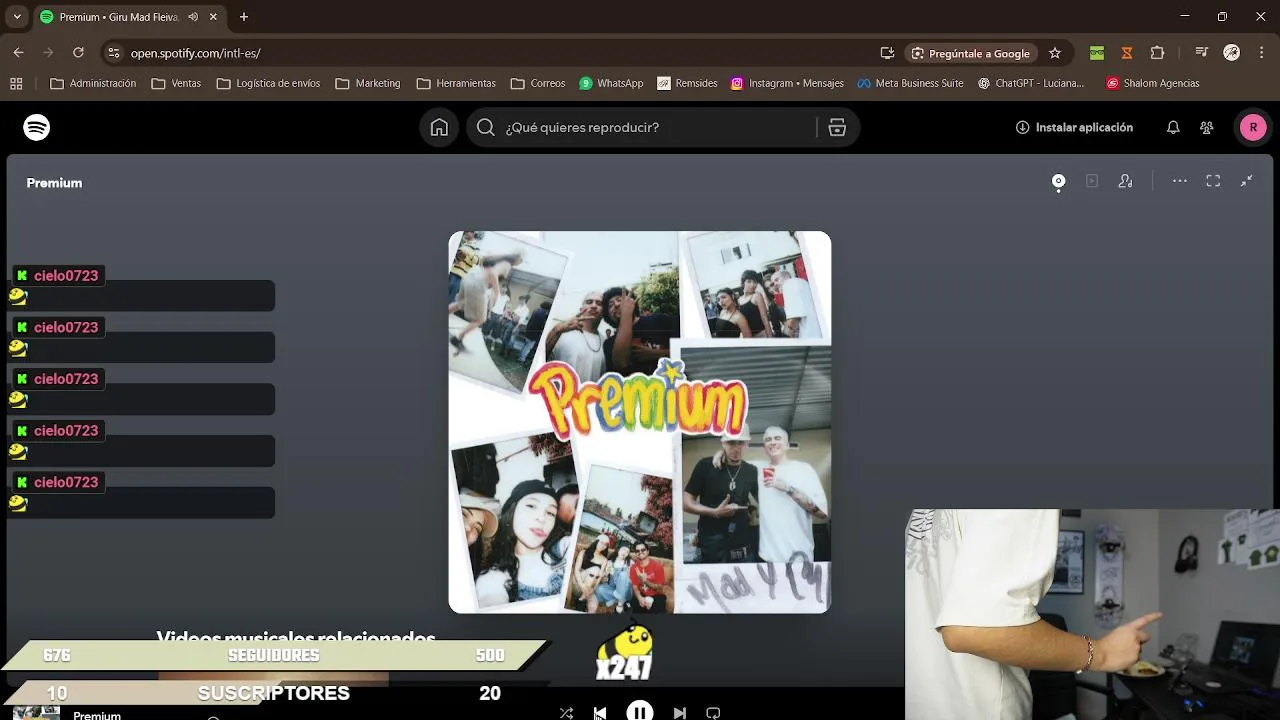
Task: Open the Instagram • Mensajes bookmark
Action: (787, 83)
